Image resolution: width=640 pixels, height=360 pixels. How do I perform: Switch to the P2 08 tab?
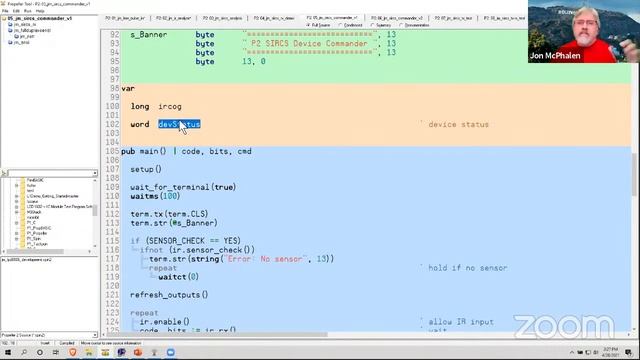pyautogui.click(x=504, y=18)
